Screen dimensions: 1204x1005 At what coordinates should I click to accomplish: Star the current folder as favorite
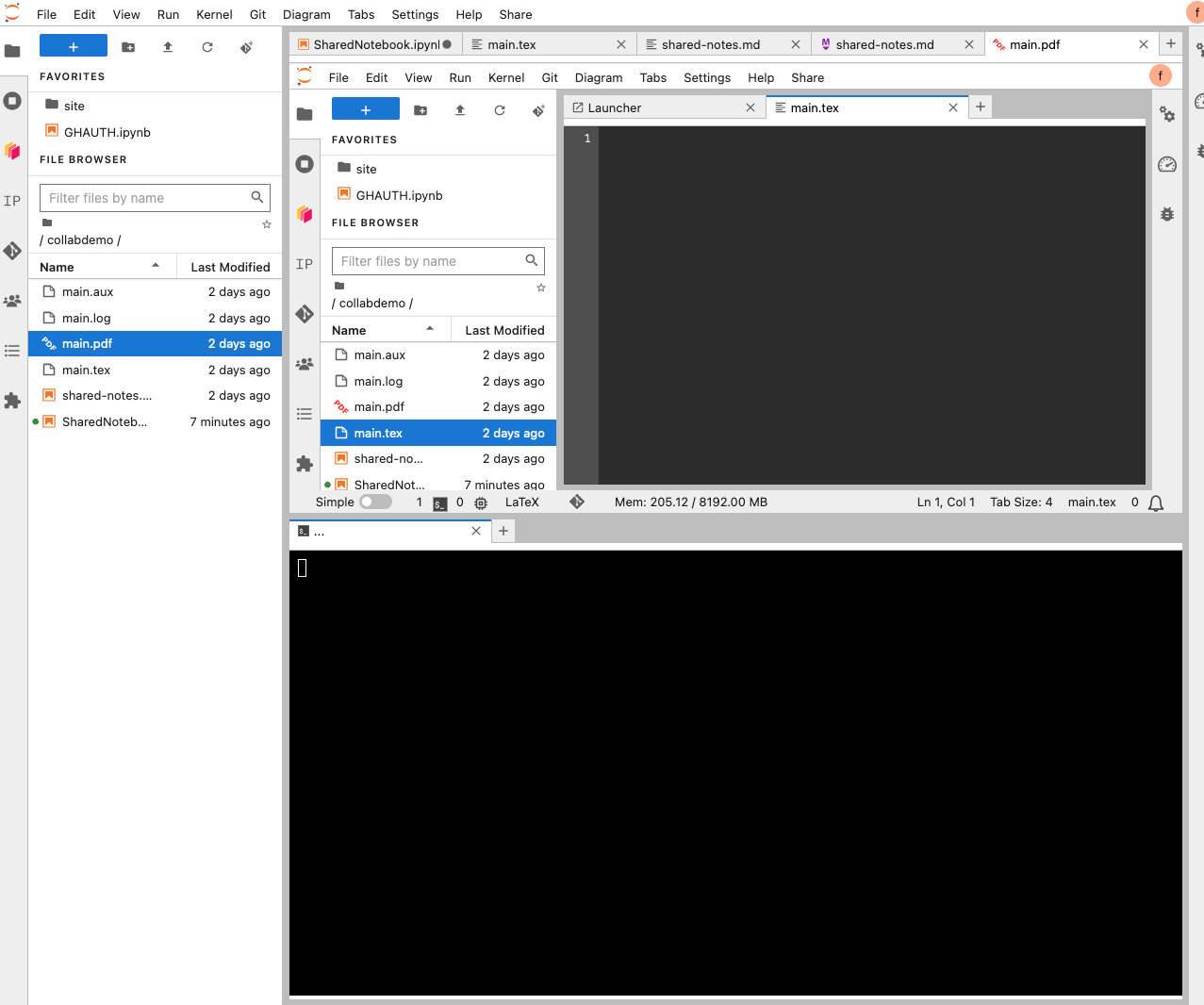click(267, 224)
